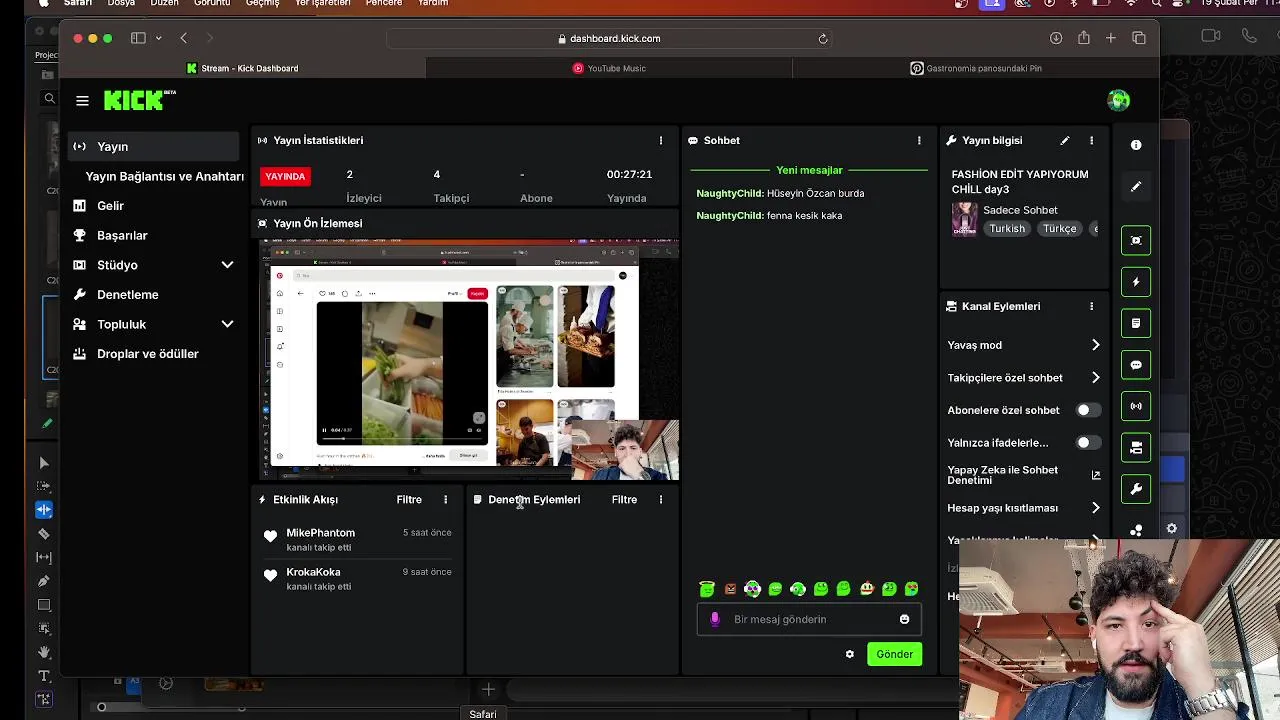Click Safari share icon
The image size is (1280, 720).
point(1083,38)
